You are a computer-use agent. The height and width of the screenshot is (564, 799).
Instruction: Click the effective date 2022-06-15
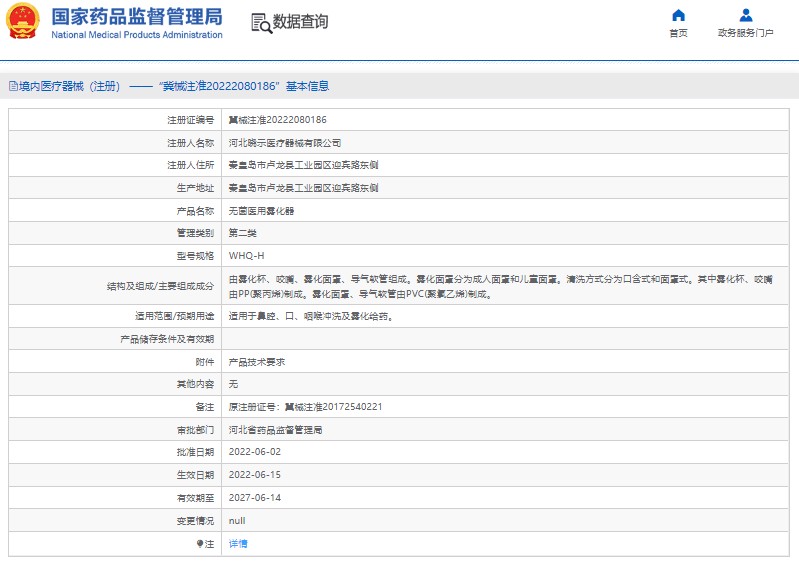click(255, 475)
